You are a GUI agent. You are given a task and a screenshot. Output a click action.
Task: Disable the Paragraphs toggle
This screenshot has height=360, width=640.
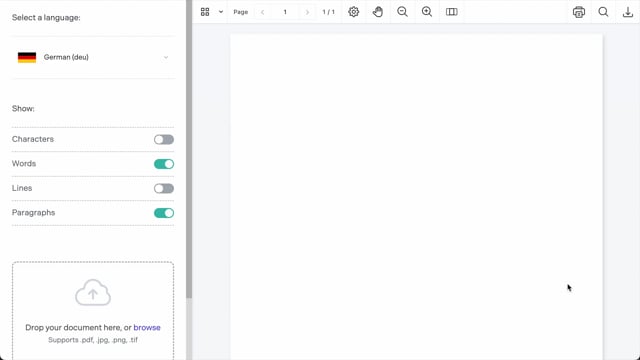click(164, 213)
